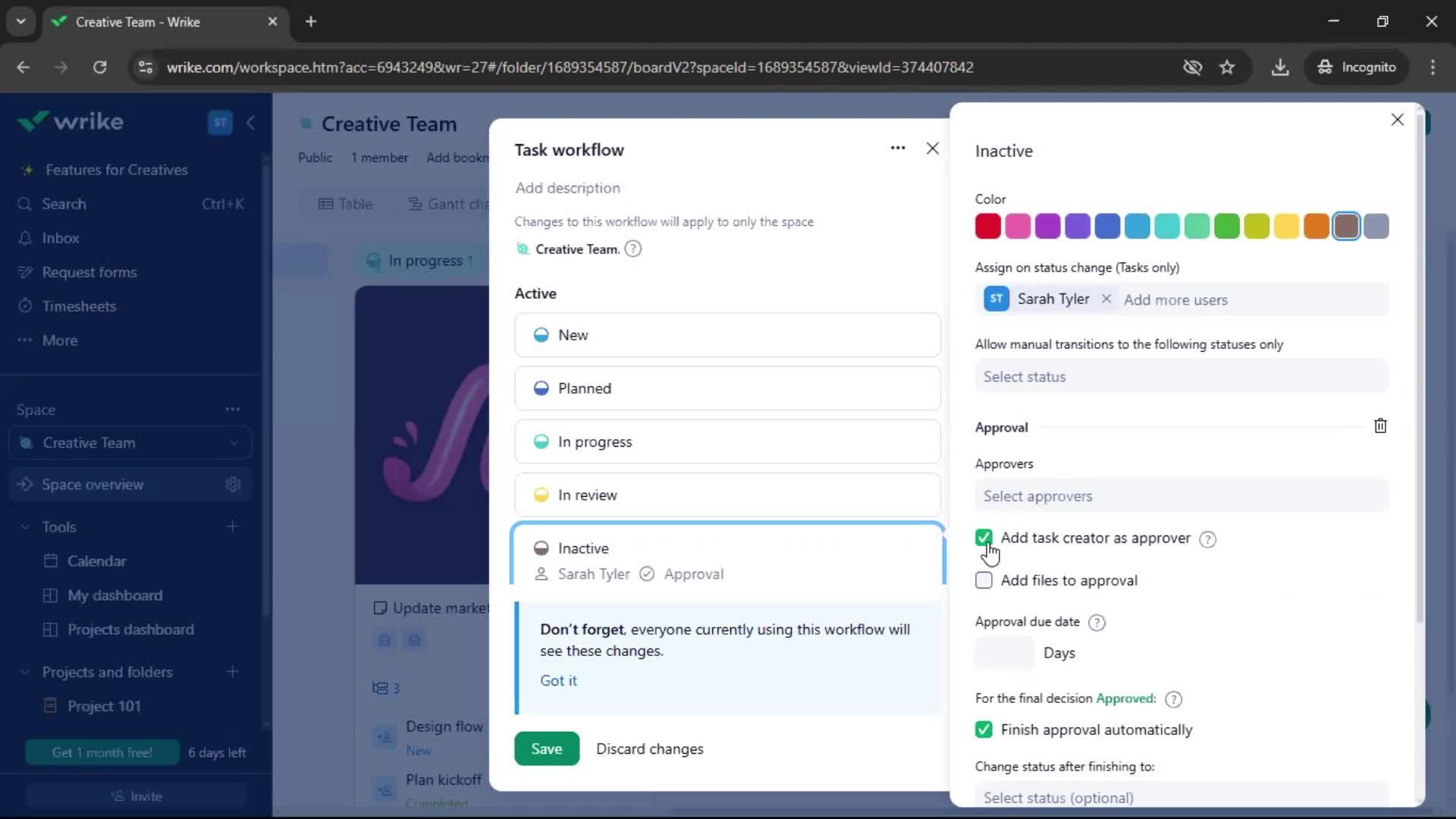The width and height of the screenshot is (1456, 819).
Task: Open Timesheets
Action: [79, 306]
